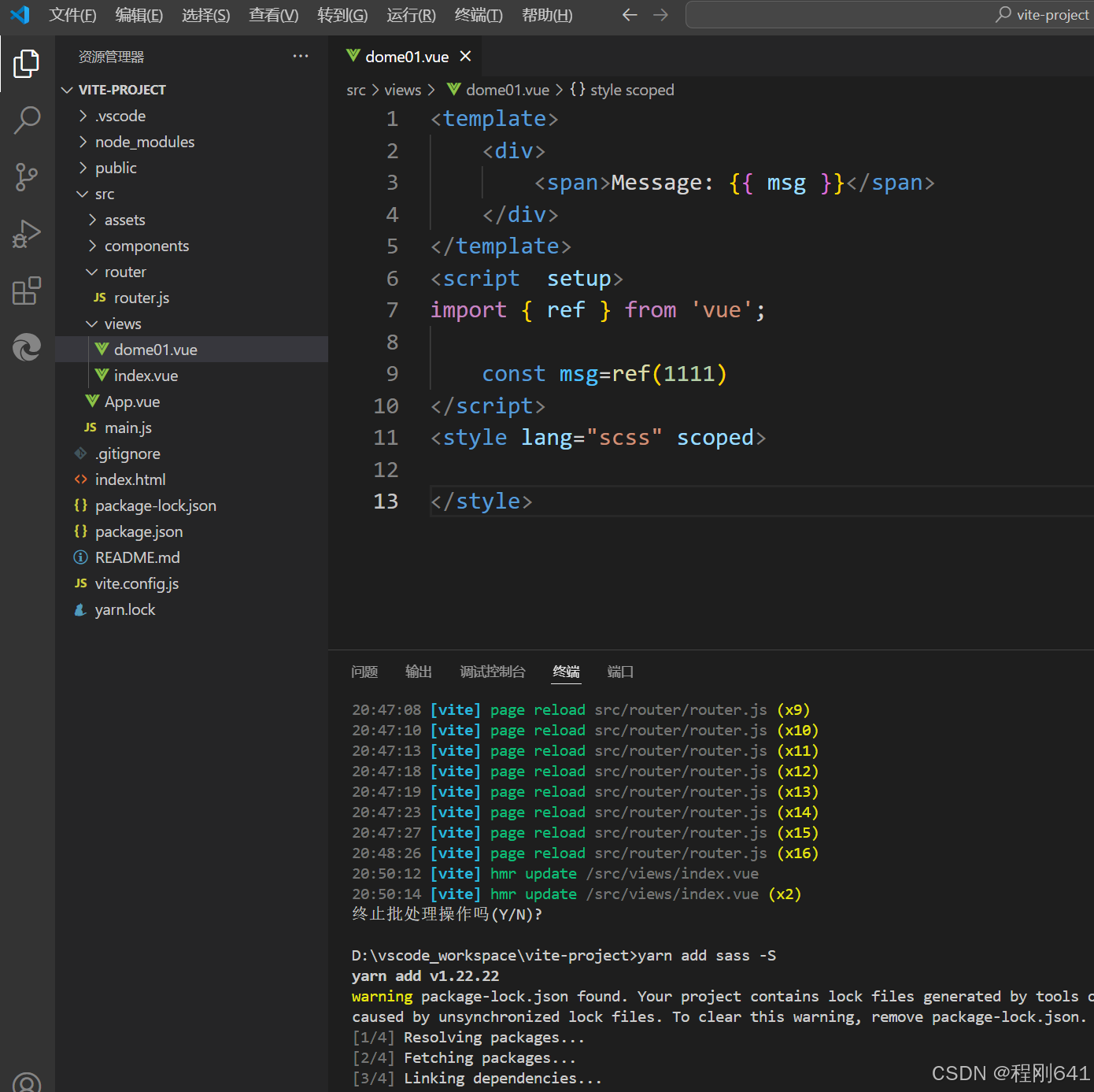
Task: Click the Edge browser tools icon
Action: 27,347
